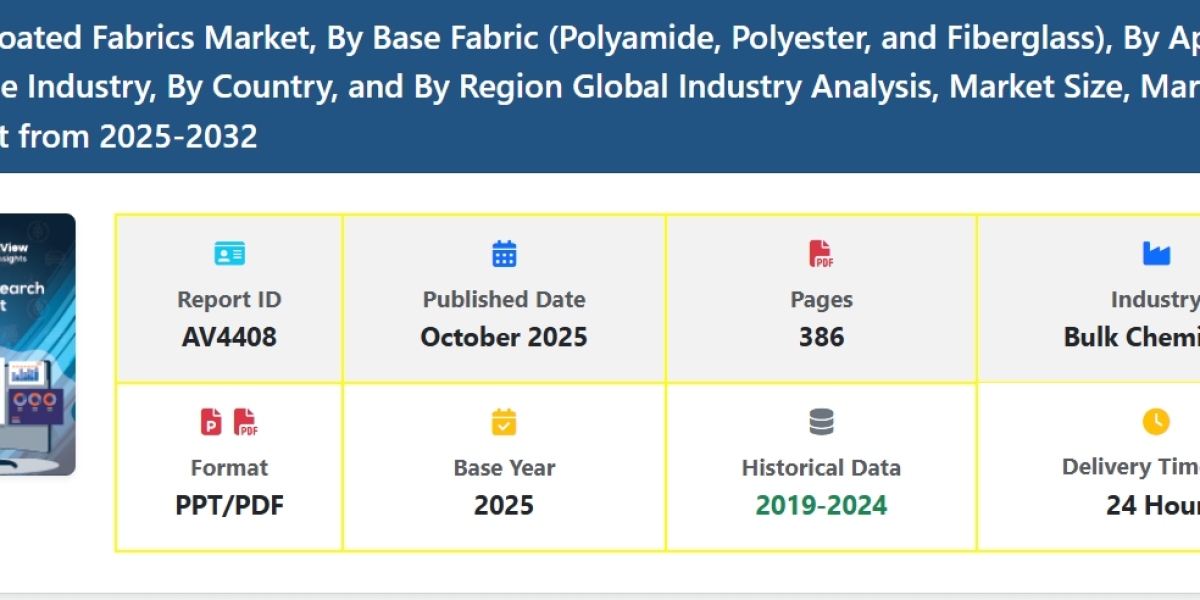Click the blue calendar icon for Published Date
1200x600 pixels.
pos(504,254)
